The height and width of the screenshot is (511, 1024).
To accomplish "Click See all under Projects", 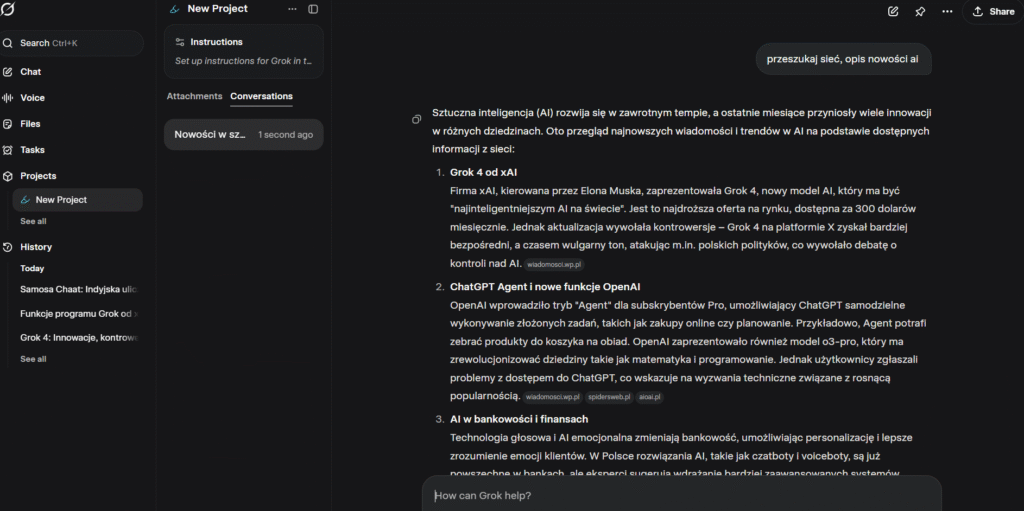I will (33, 222).
